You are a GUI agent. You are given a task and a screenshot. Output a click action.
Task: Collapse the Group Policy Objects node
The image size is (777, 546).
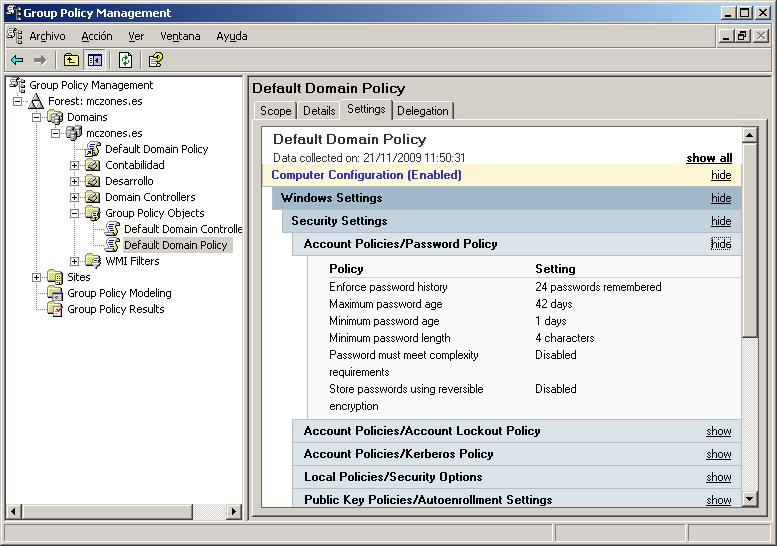(74, 214)
